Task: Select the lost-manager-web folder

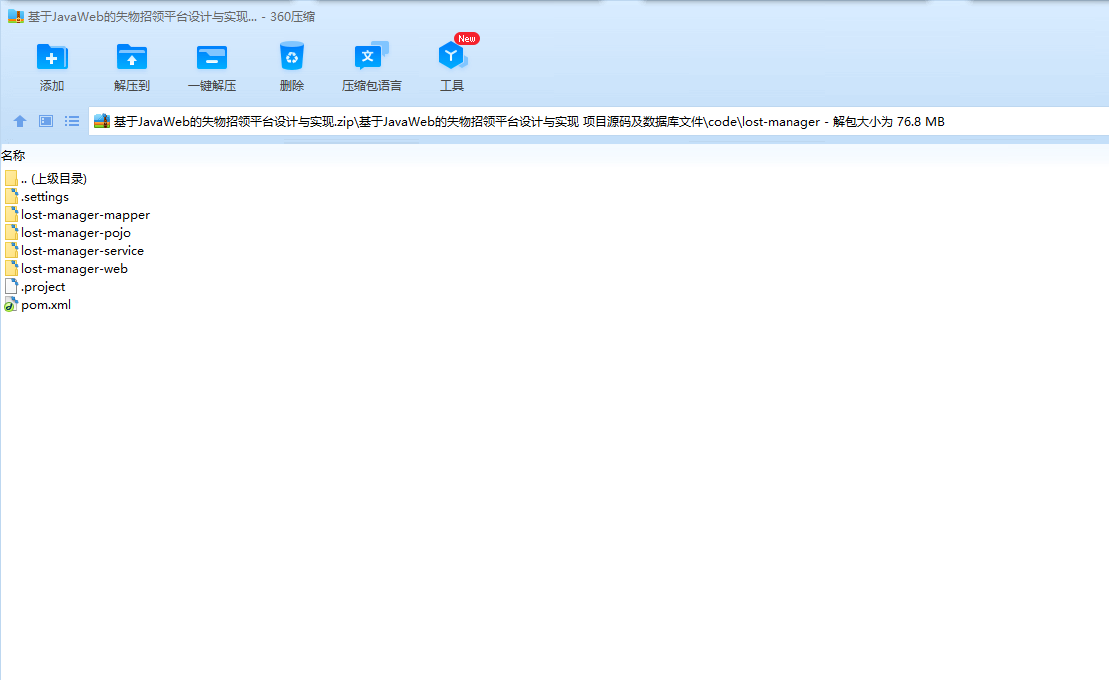Action: tap(66, 269)
